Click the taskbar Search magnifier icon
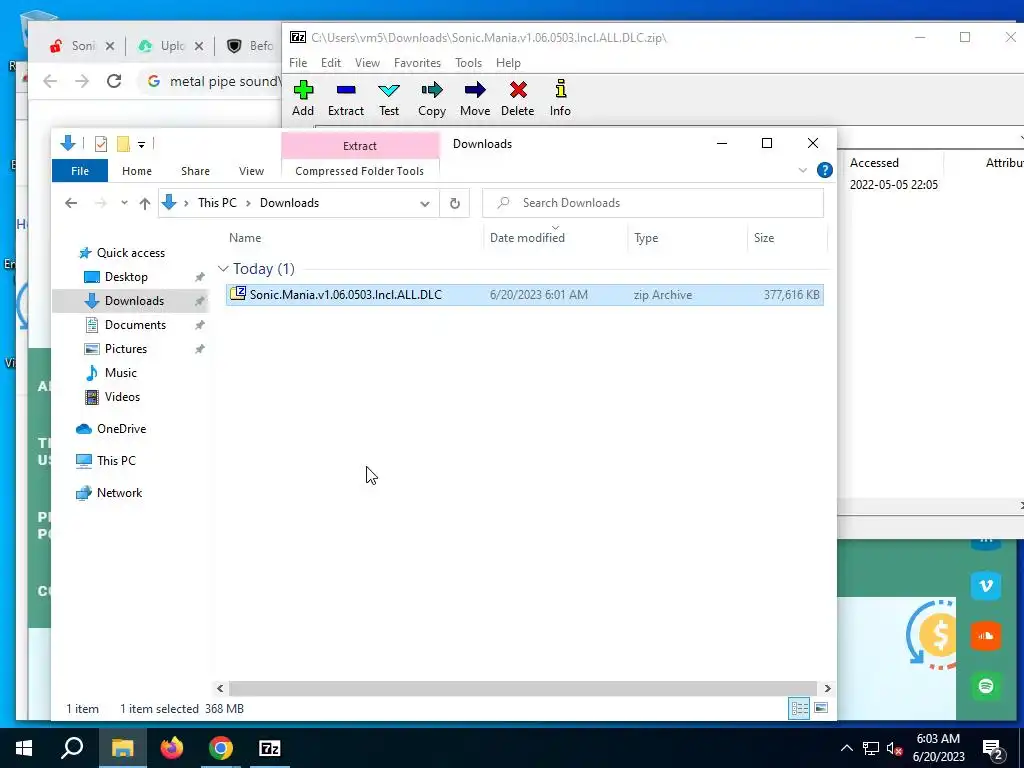This screenshot has width=1024, height=768. point(72,748)
